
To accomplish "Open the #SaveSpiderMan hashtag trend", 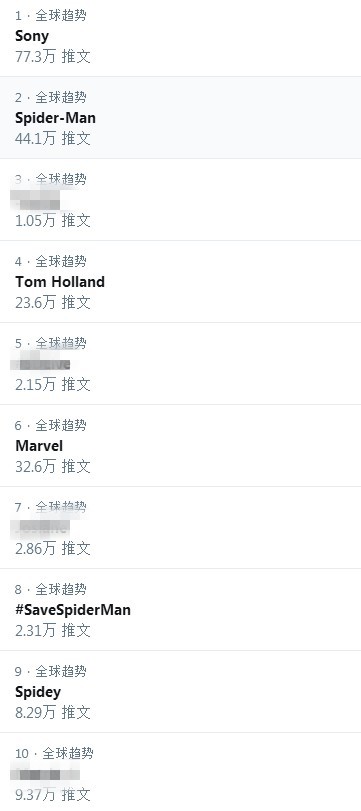I will [x=180, y=610].
